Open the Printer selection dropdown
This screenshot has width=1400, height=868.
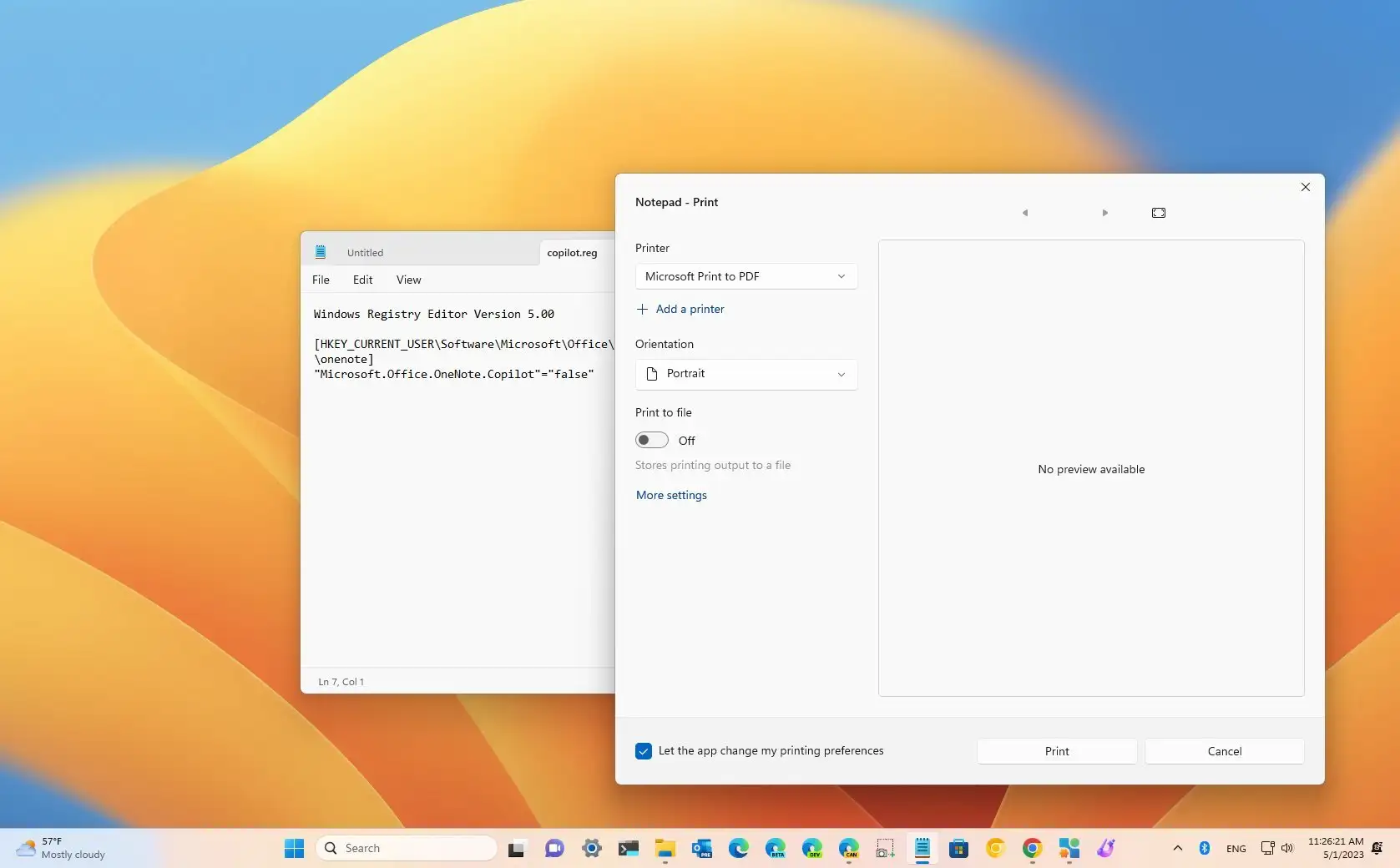[745, 276]
